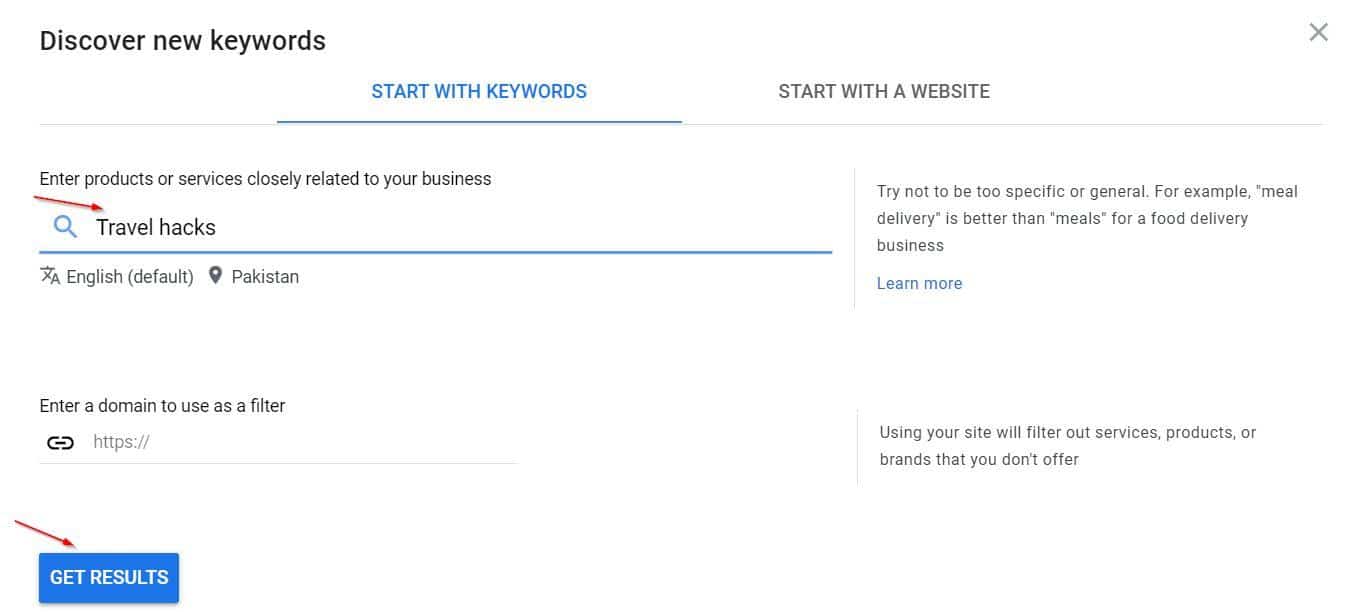Click the Get Results button
Viewport: 1349px width, 612px height.
pos(109,578)
